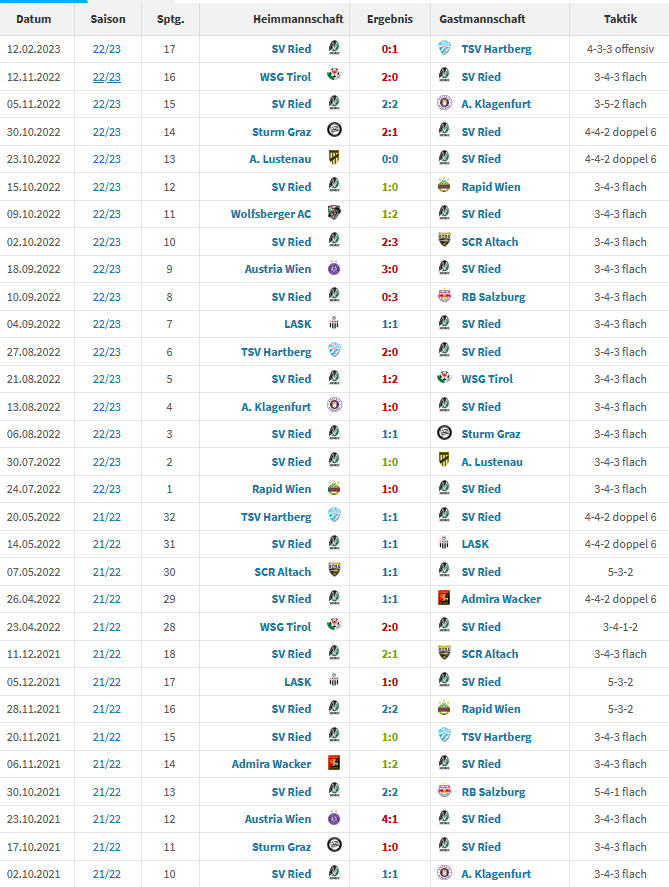Sort by Taktik column header
Screen dimensions: 669x887
(x=620, y=19)
